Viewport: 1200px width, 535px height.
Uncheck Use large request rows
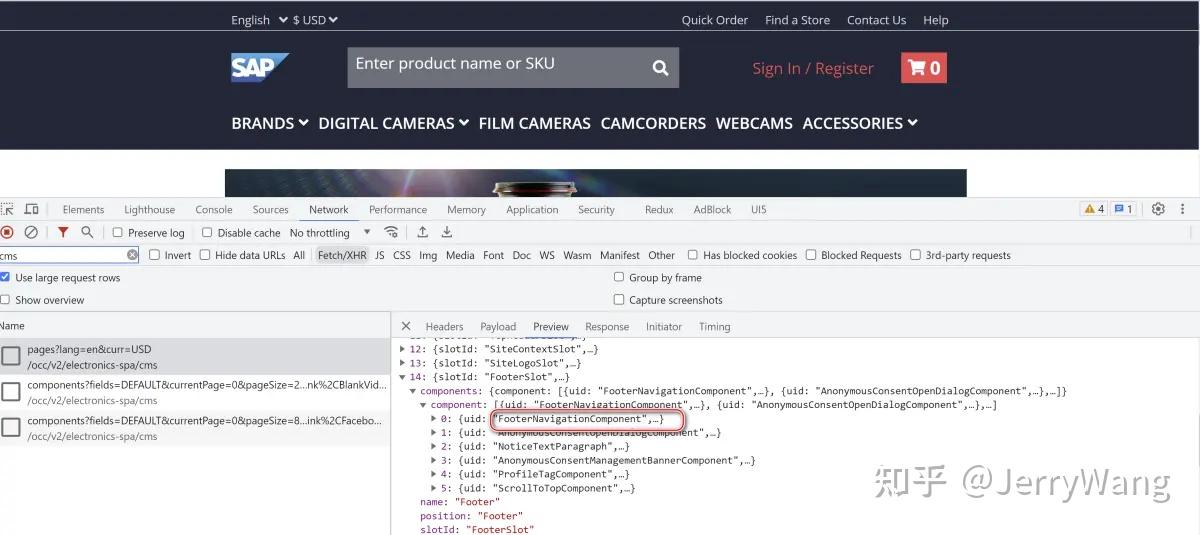click(x=5, y=277)
